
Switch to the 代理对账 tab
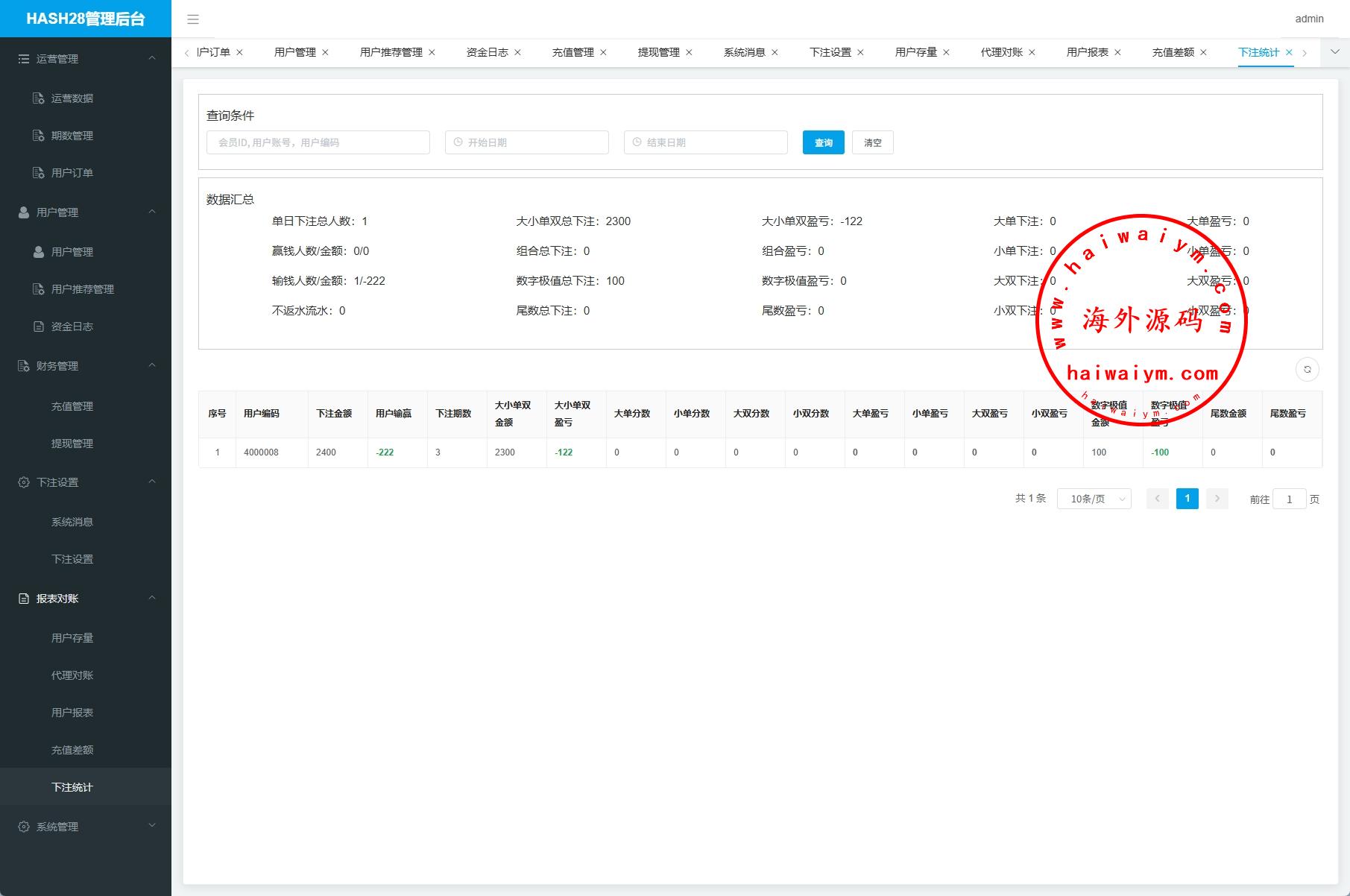(1001, 52)
